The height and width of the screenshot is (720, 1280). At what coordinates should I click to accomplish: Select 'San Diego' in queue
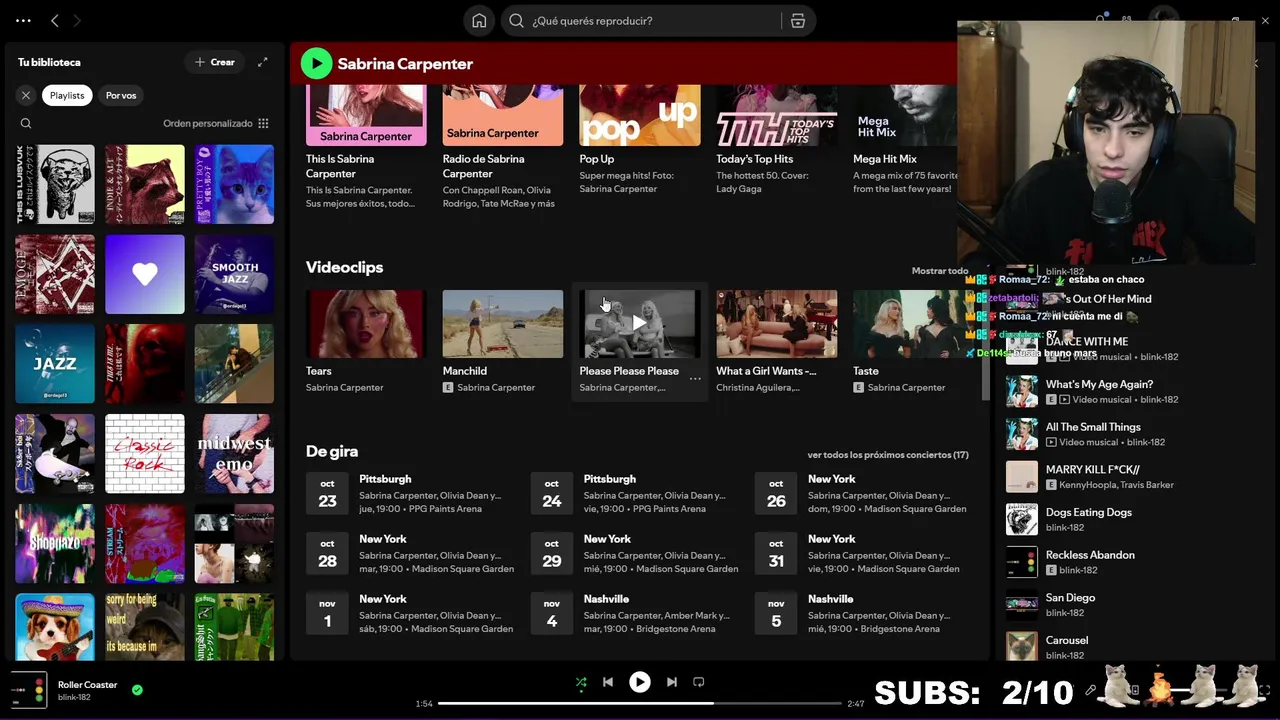coord(1070,605)
